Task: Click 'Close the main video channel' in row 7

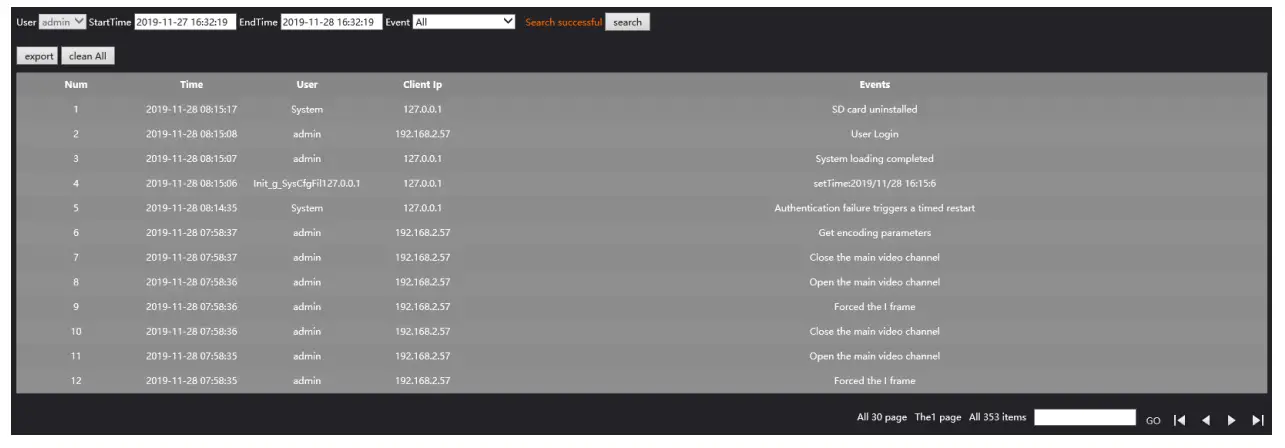Action: (x=875, y=257)
